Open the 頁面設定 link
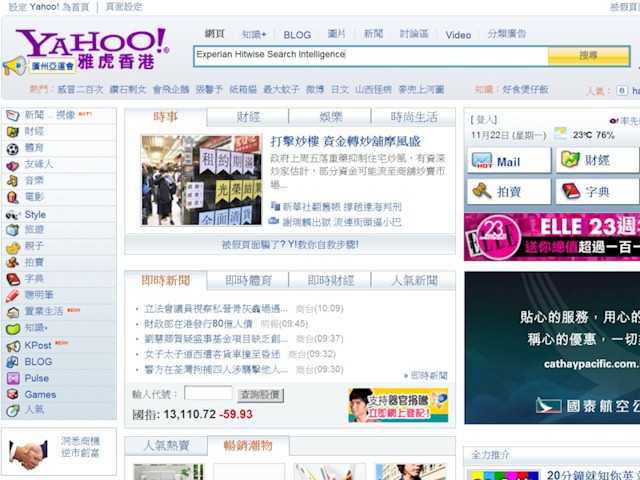Viewport: 640px width, 480px height. point(124,7)
